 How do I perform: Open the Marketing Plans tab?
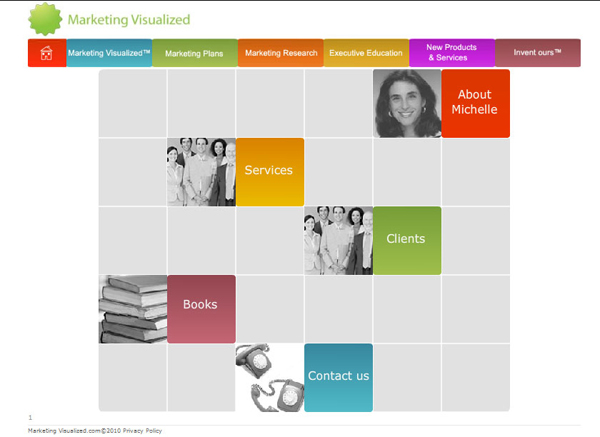[x=194, y=53]
